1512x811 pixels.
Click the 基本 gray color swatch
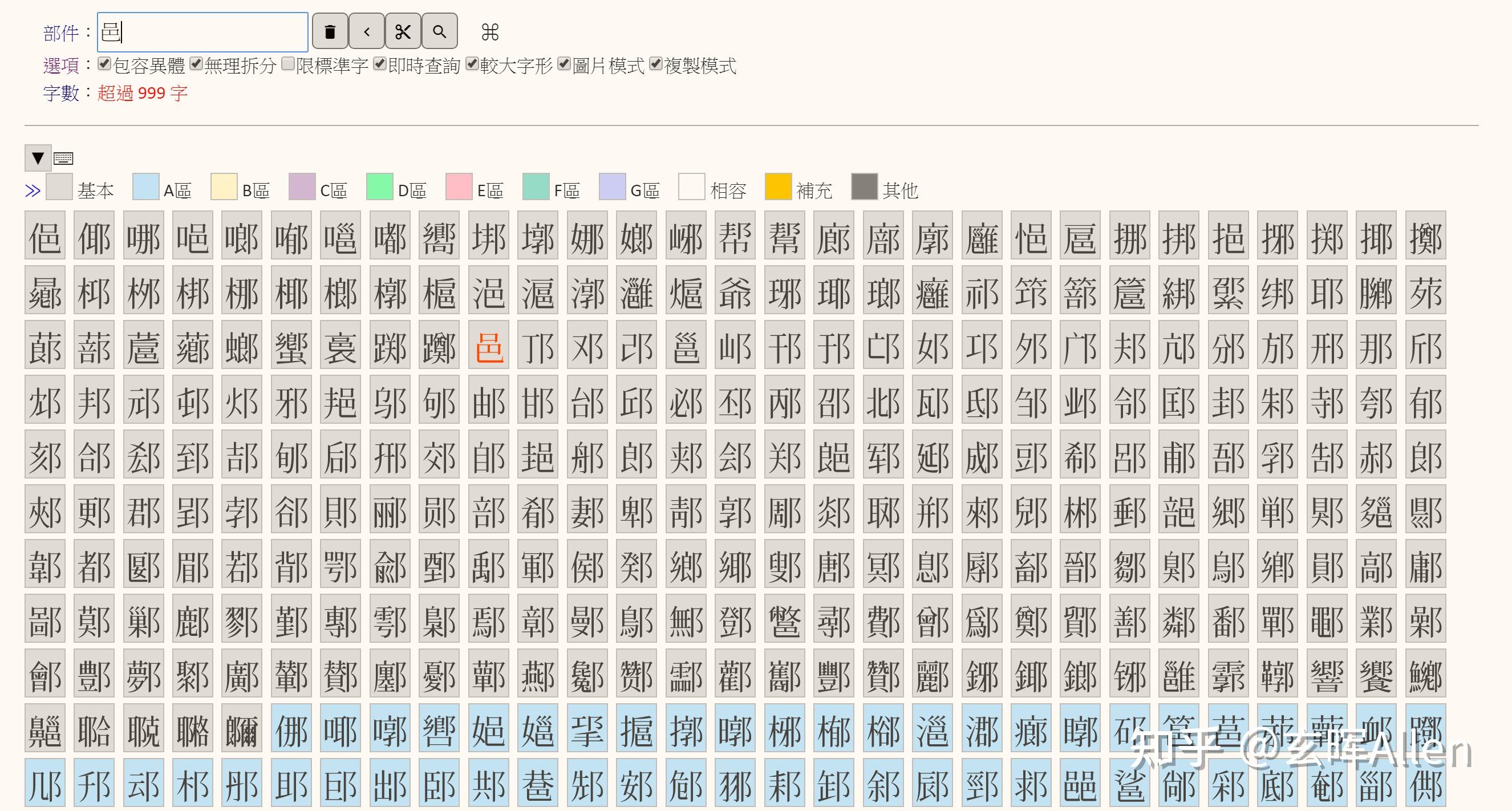point(59,186)
